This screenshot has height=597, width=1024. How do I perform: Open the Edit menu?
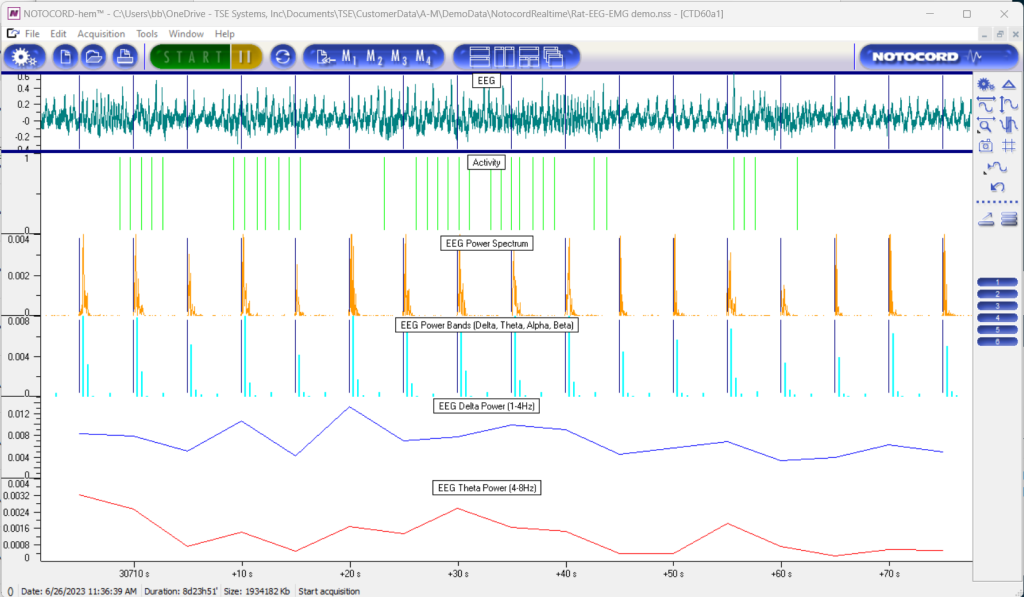click(x=58, y=34)
